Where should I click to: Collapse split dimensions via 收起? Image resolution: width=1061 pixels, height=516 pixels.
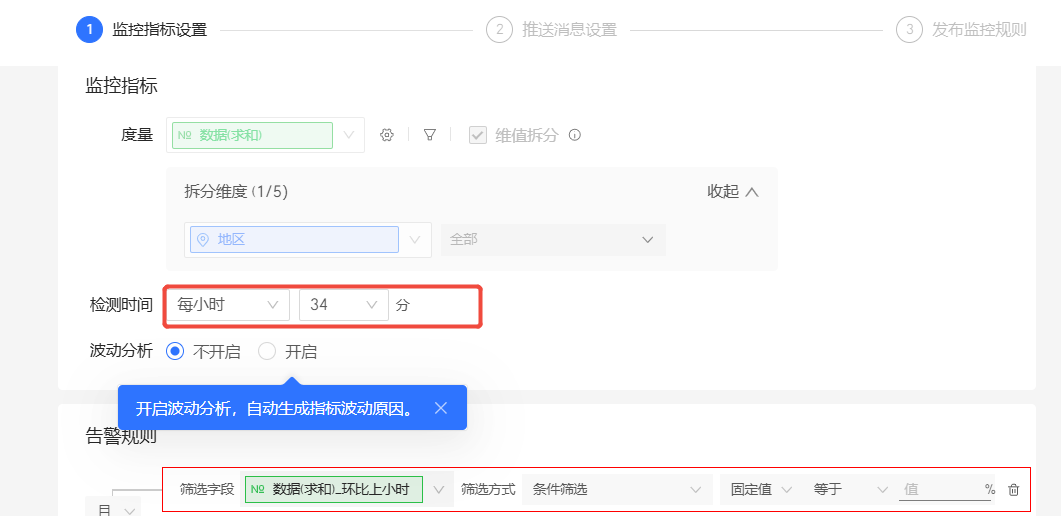pos(733,191)
